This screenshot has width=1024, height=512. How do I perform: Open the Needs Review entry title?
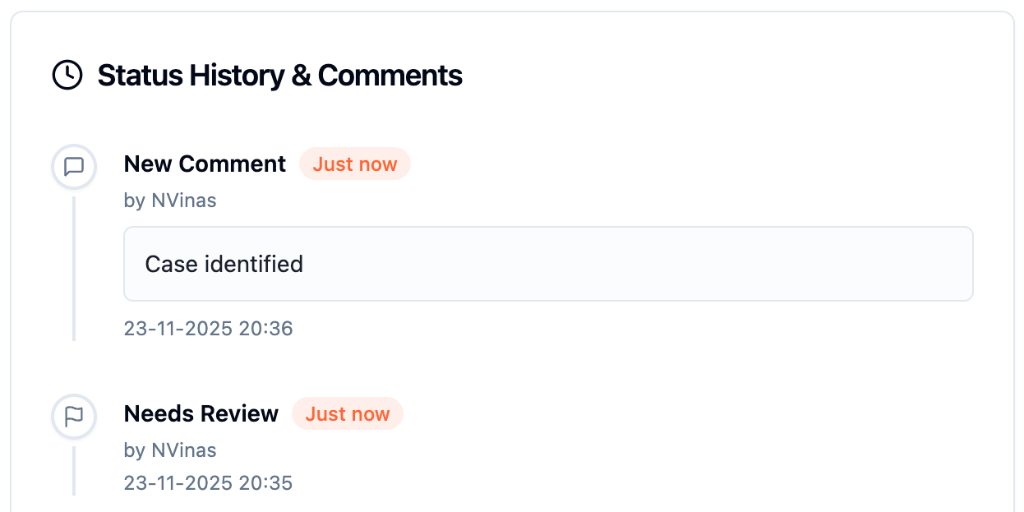tap(201, 414)
